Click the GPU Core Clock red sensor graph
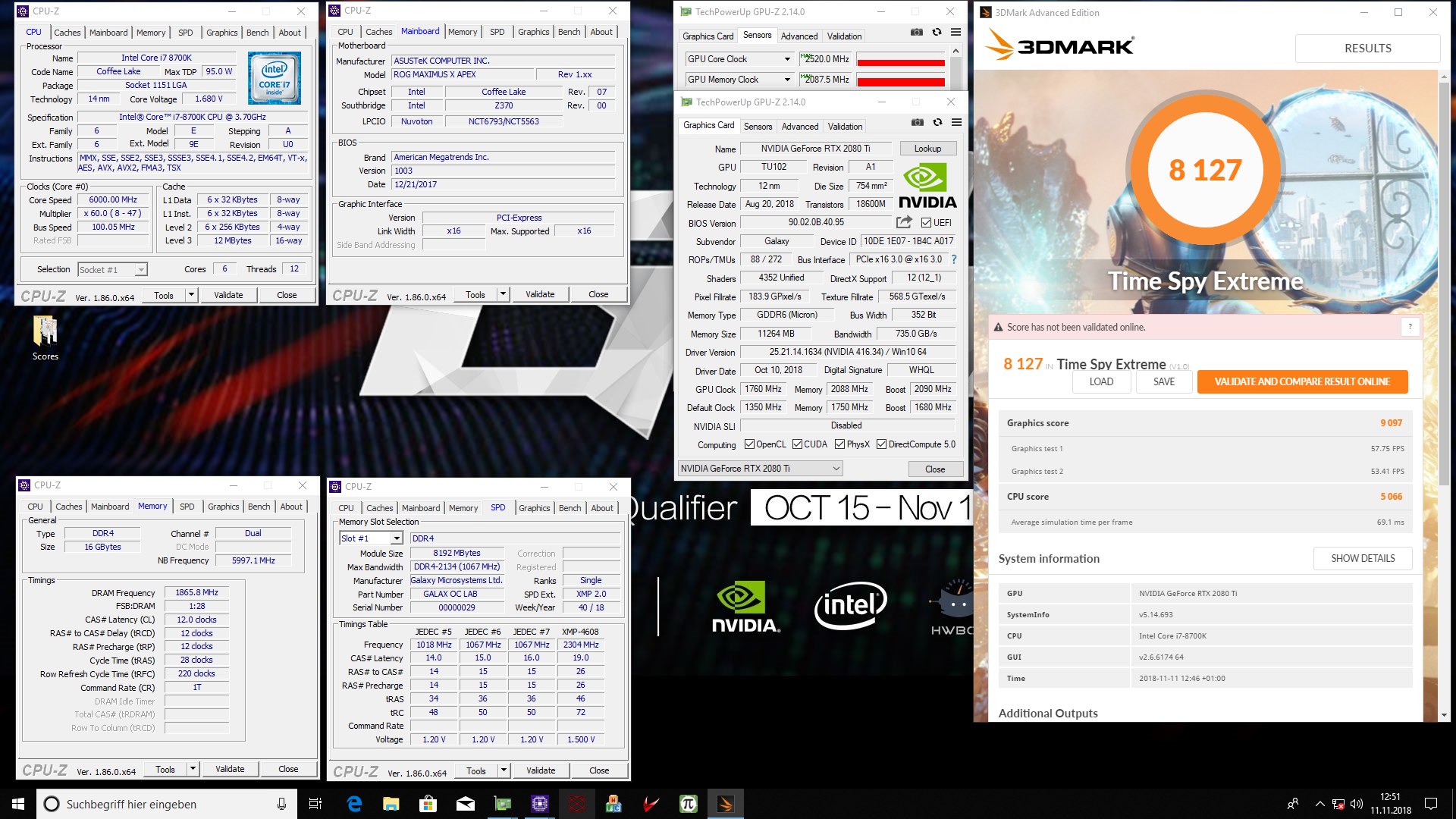This screenshot has height=819, width=1456. click(900, 59)
